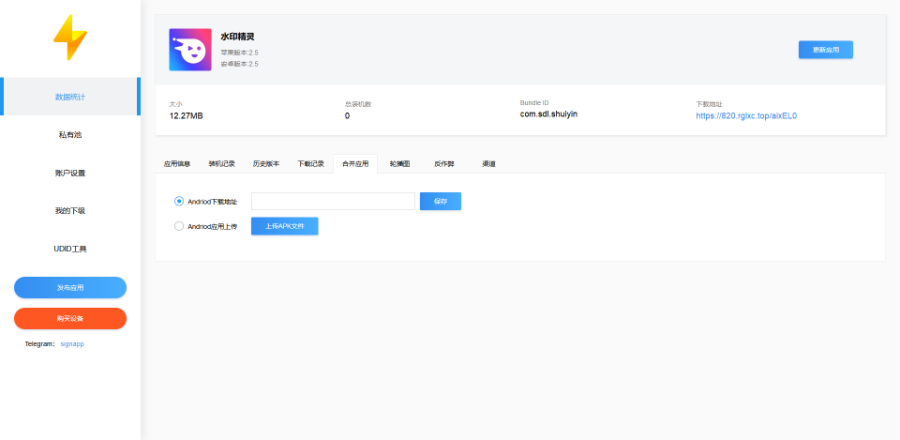Click the Android download URL input field

(332, 201)
